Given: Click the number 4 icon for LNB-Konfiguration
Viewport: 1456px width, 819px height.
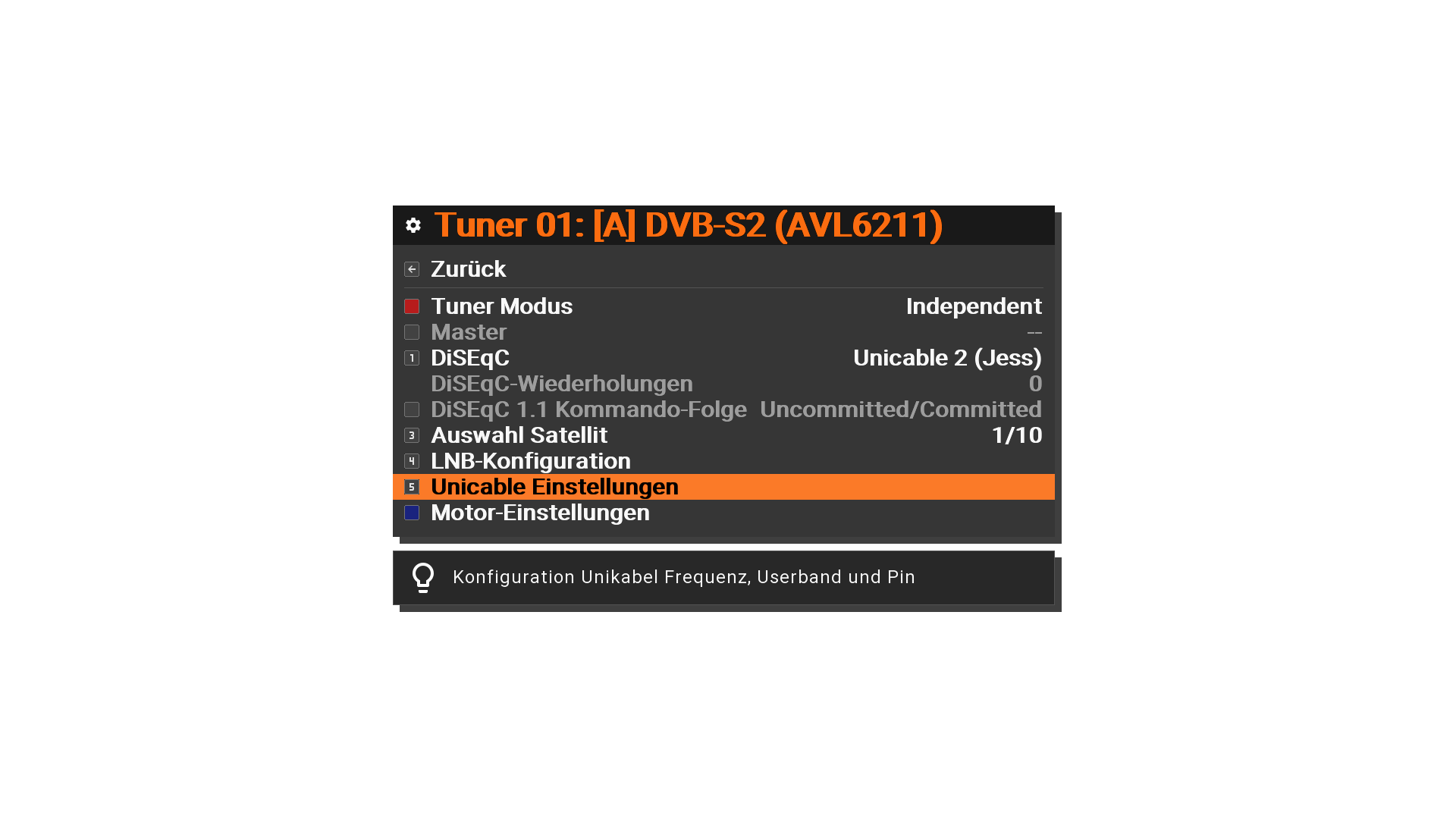Looking at the screenshot, I should (x=412, y=461).
